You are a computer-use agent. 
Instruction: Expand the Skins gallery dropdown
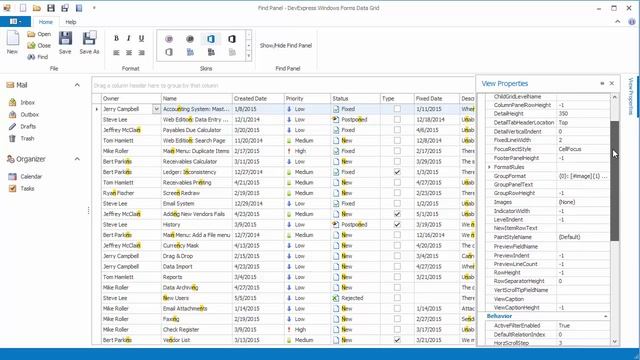tap(249, 56)
